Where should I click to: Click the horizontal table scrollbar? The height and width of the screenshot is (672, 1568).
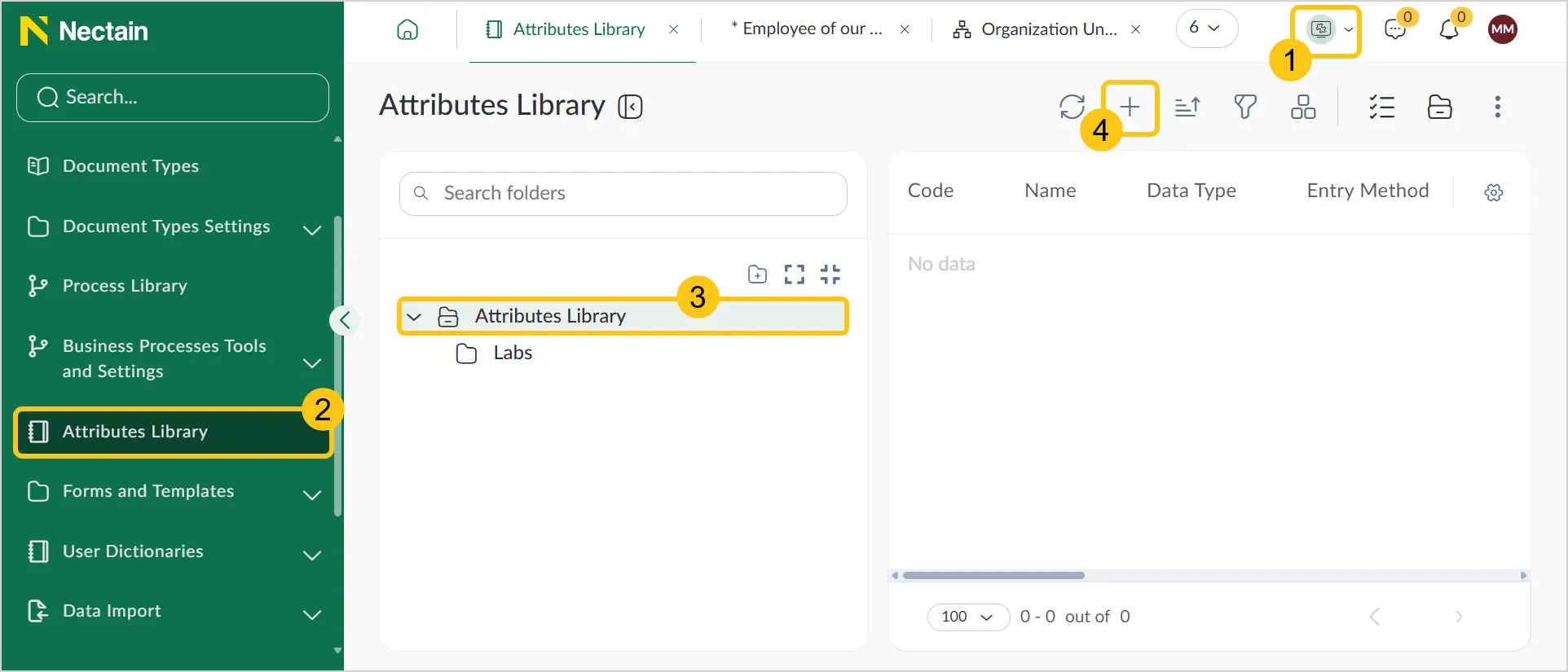pyautogui.click(x=994, y=576)
